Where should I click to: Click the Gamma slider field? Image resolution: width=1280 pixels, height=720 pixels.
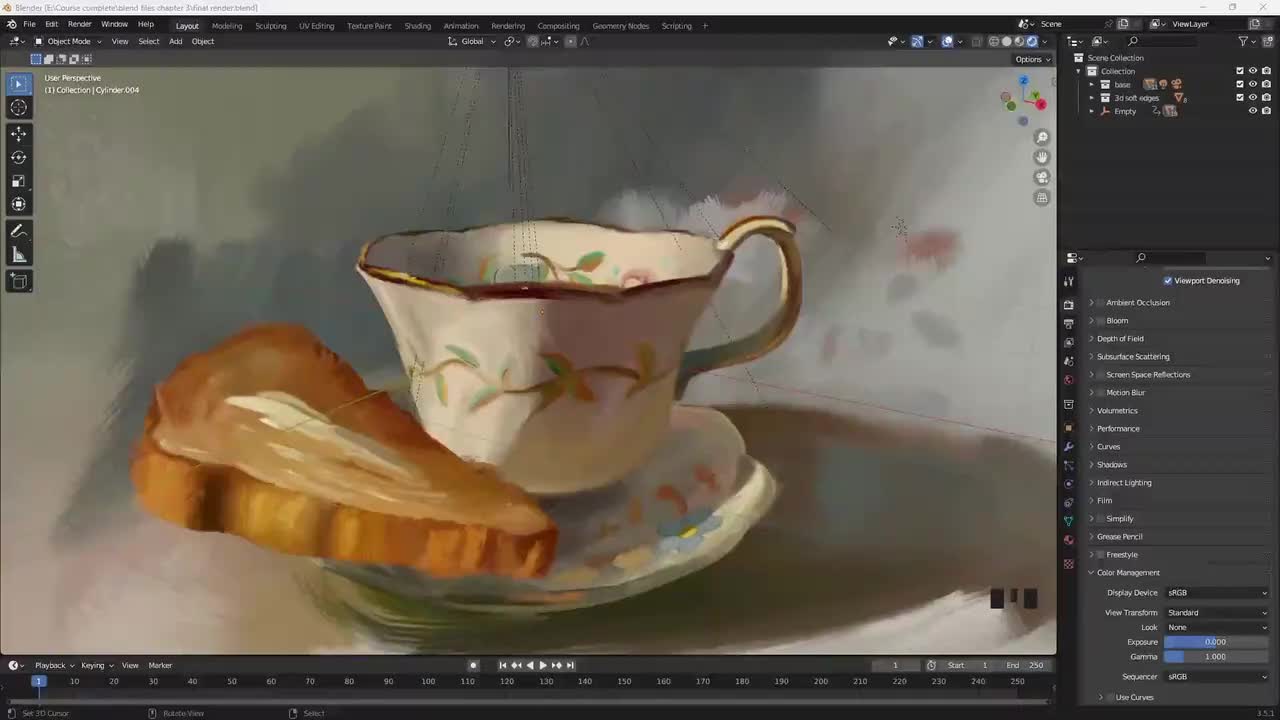(1216, 657)
